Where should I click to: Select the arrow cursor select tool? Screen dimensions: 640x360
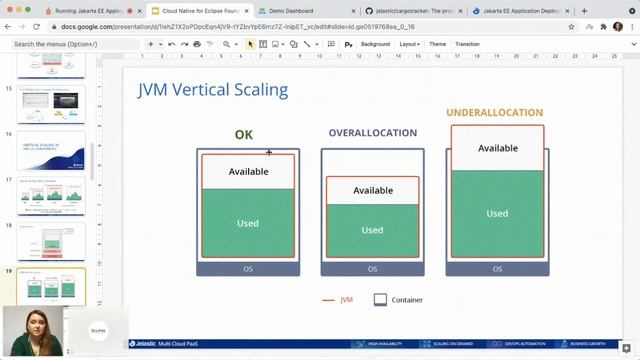[x=250, y=44]
